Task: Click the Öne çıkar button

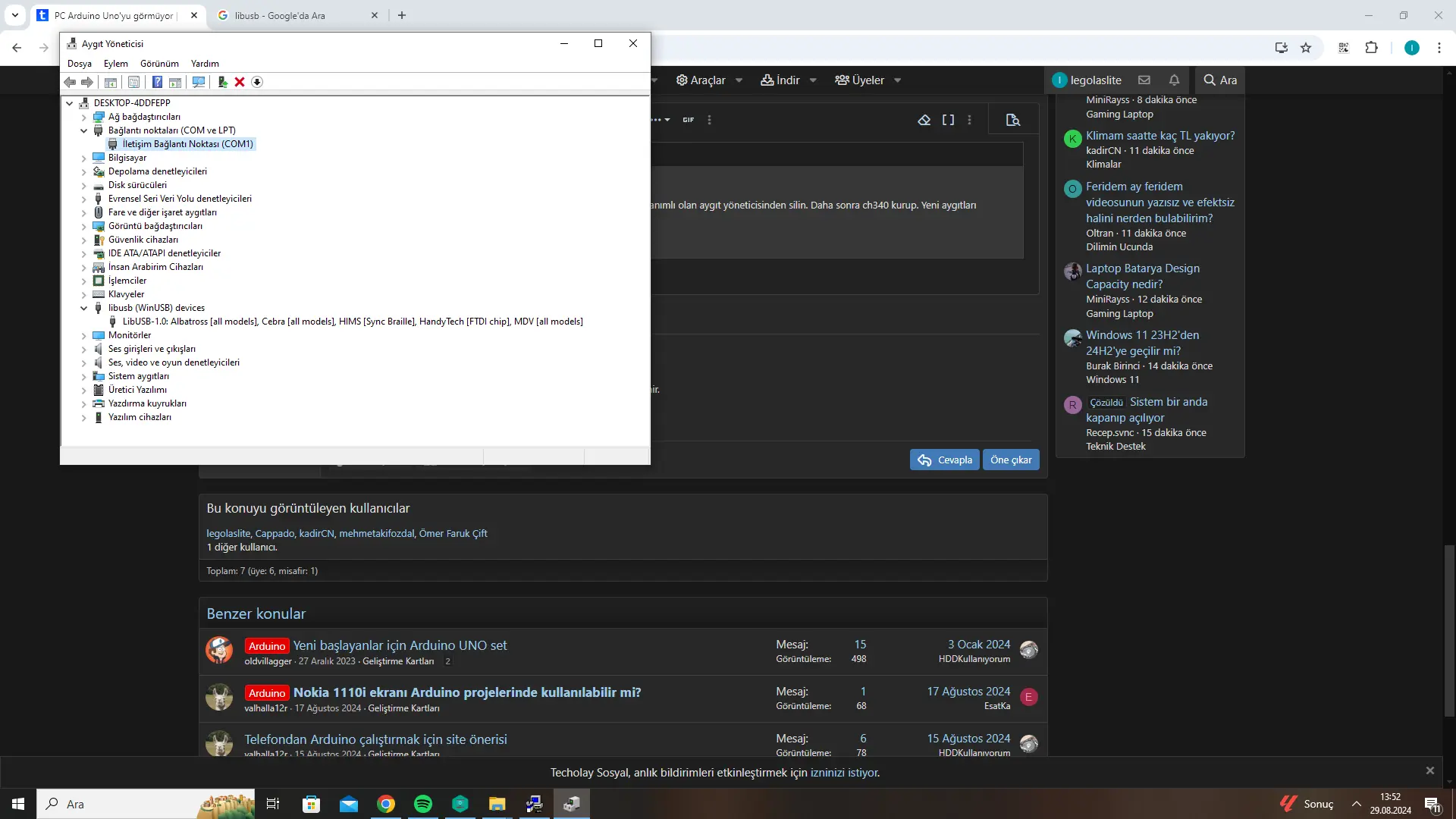Action: pos(1011,460)
